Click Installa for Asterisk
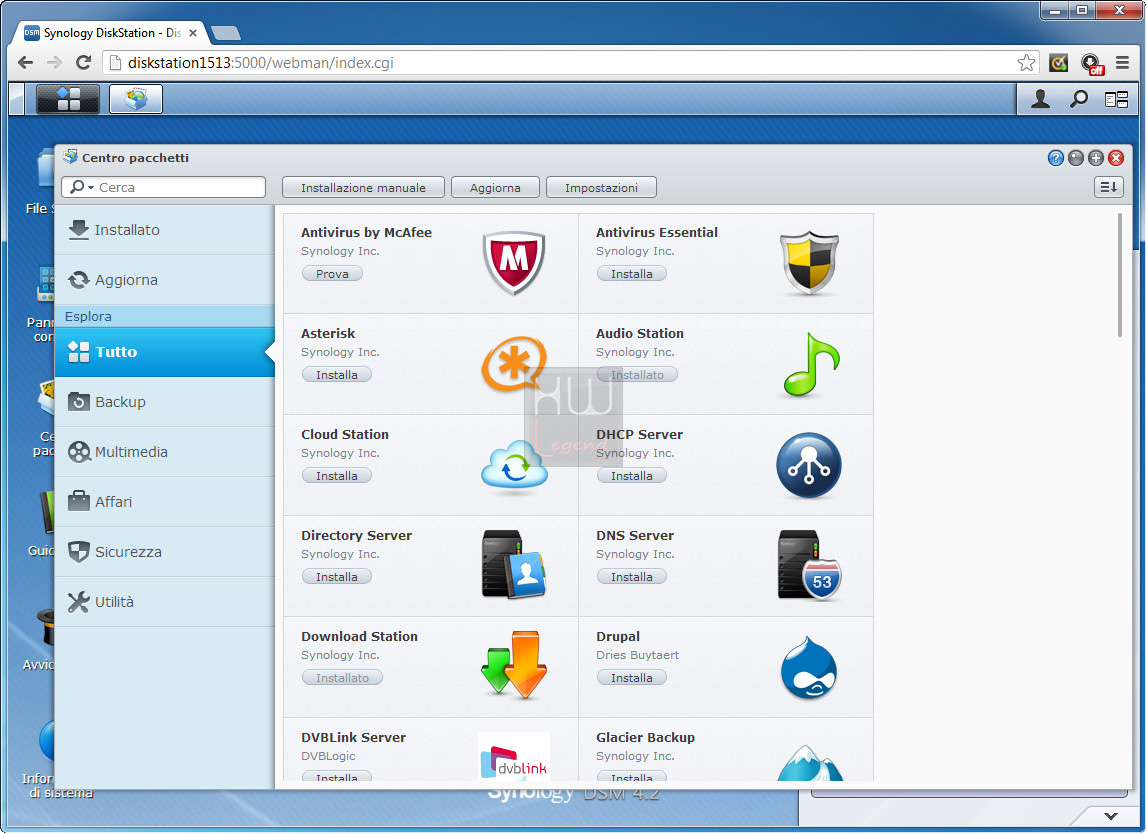This screenshot has width=1147, height=834. [336, 375]
